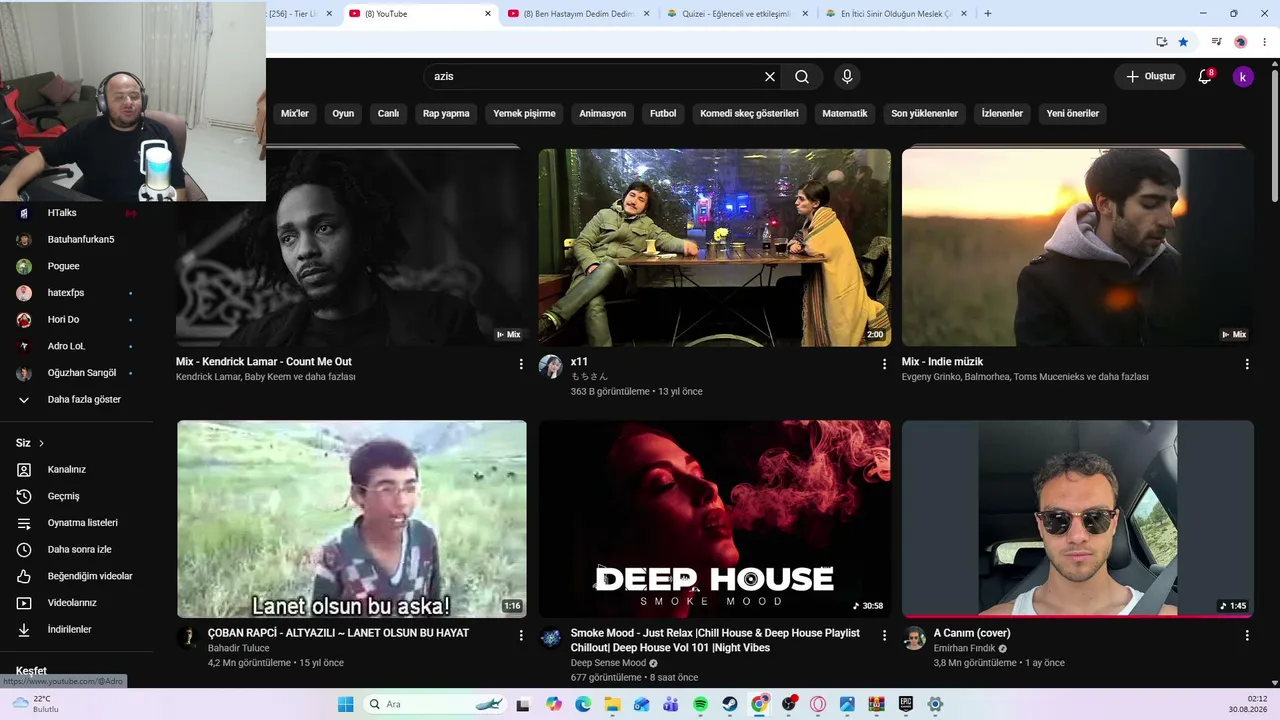1280x720 pixels.
Task: Select the Oyun filter chip
Action: pos(343,114)
